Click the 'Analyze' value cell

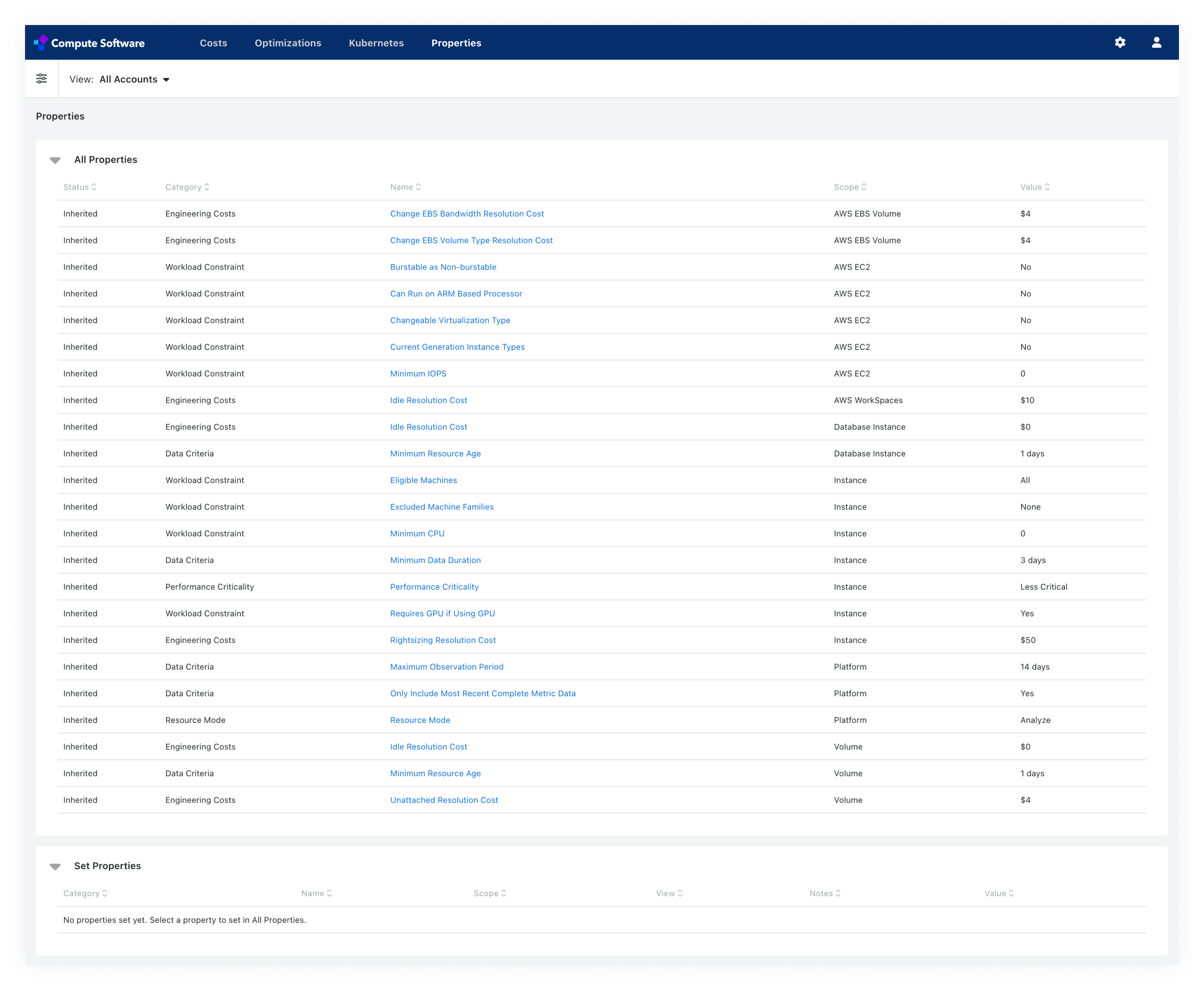pos(1035,720)
